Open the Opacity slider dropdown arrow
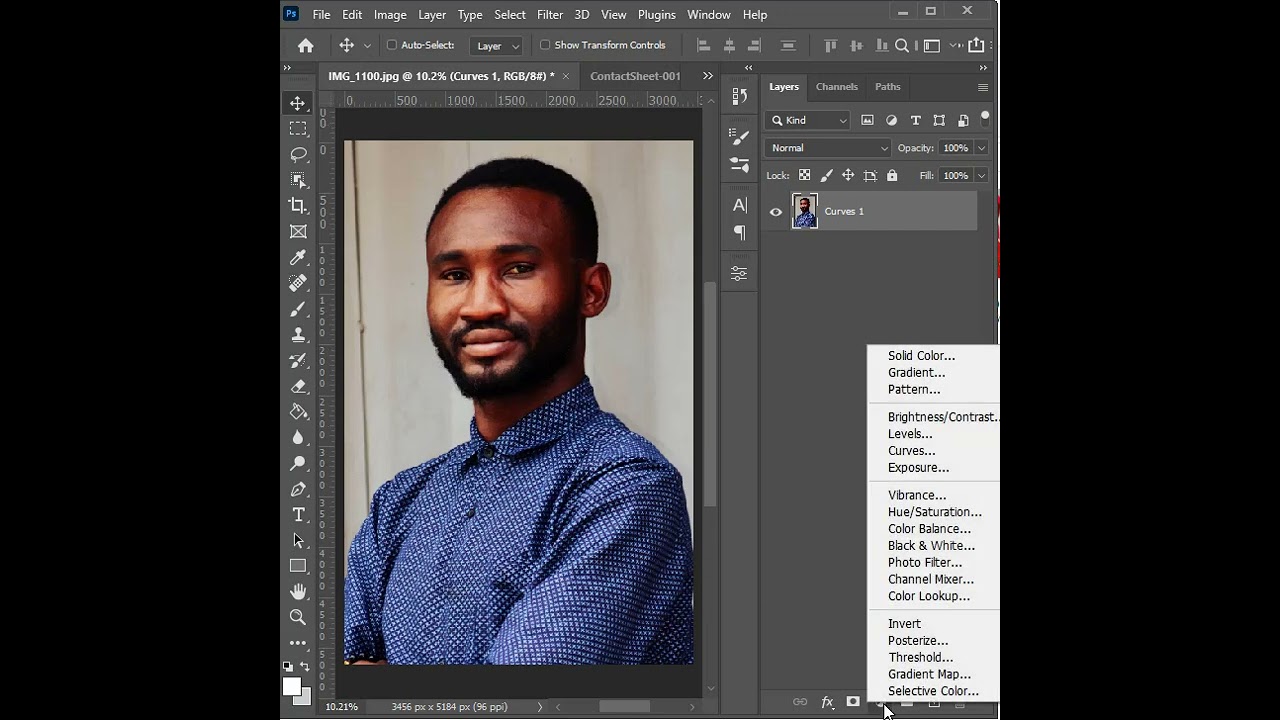Screen dimensions: 1280x720 pyautogui.click(x=981, y=148)
